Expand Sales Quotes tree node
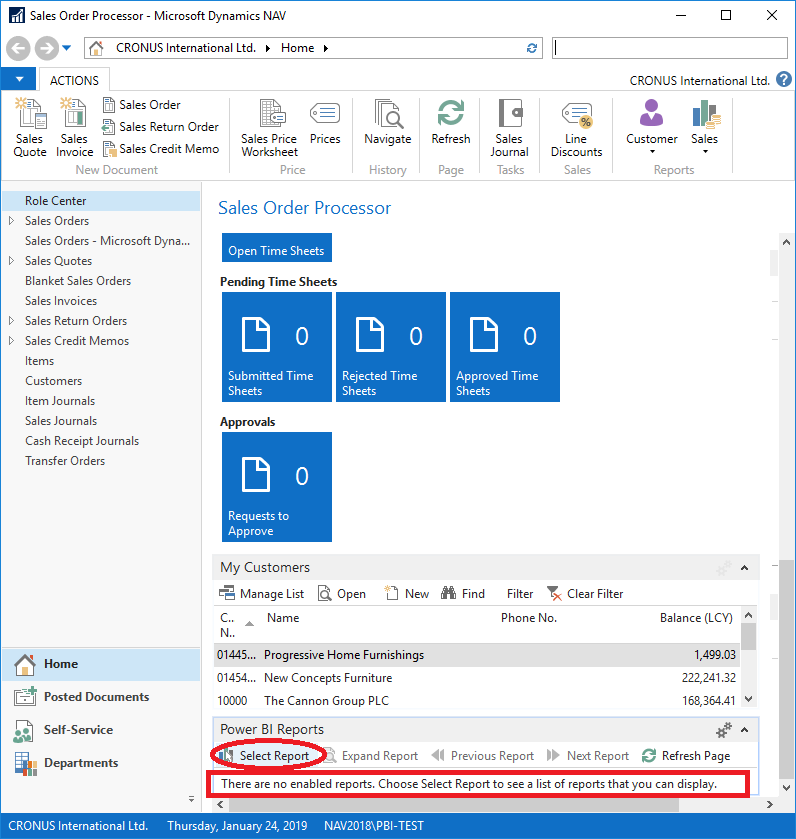This screenshot has height=839, width=796. [11, 261]
